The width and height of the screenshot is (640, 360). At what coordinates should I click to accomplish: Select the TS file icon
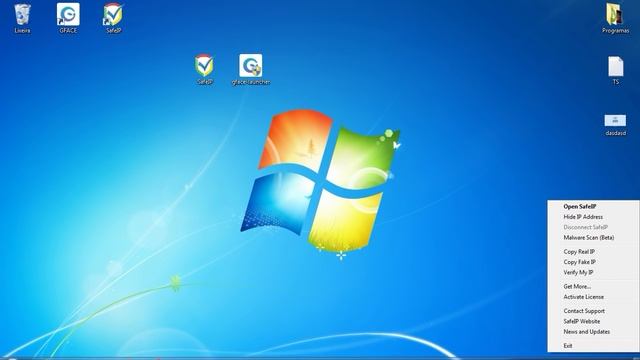(616, 70)
